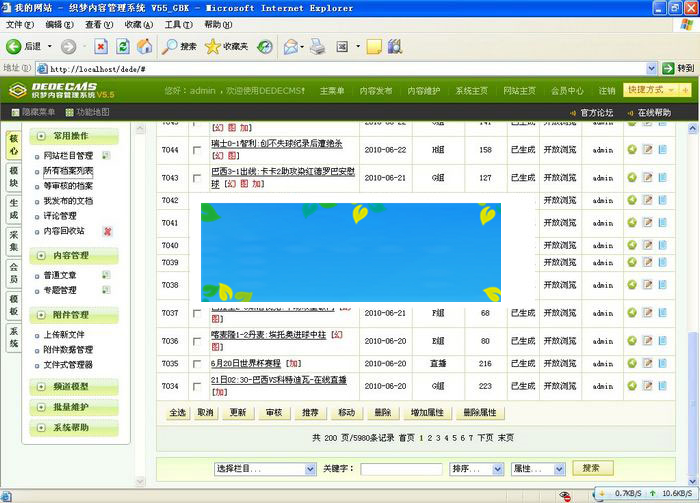
Task: Open the 内容发布 top menu
Action: (x=376, y=91)
